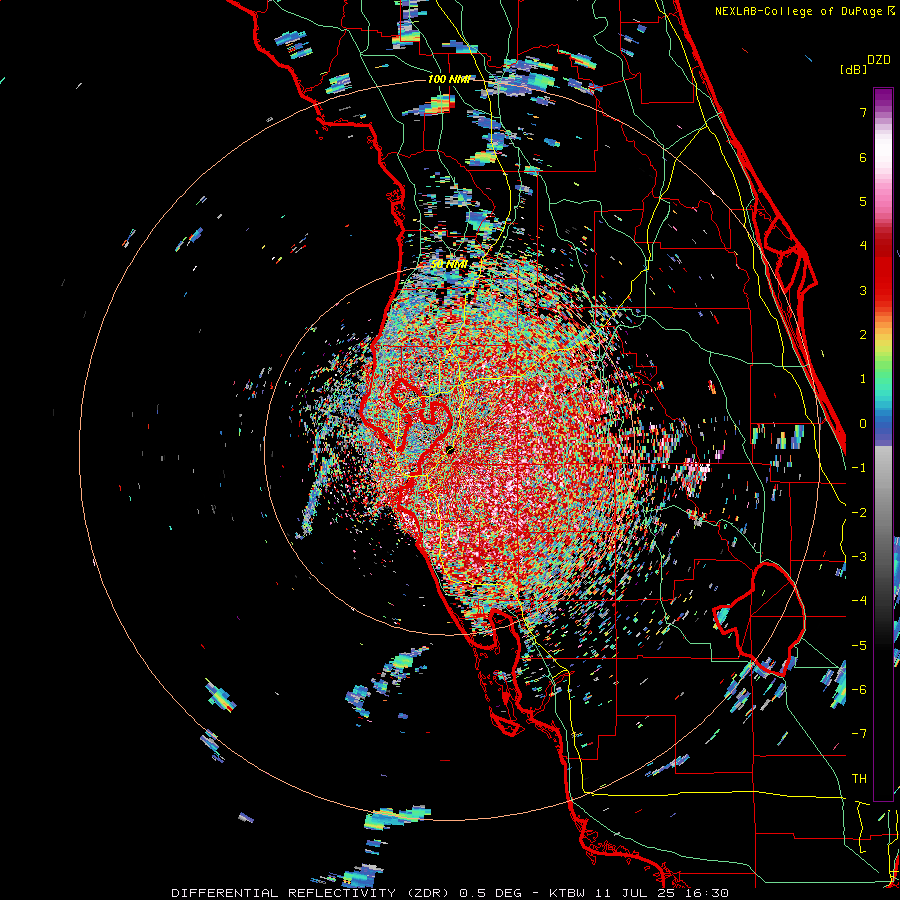Screen dimensions: 900x900
Task: Click the 2 value on ZDR scale
Action: coord(863,335)
